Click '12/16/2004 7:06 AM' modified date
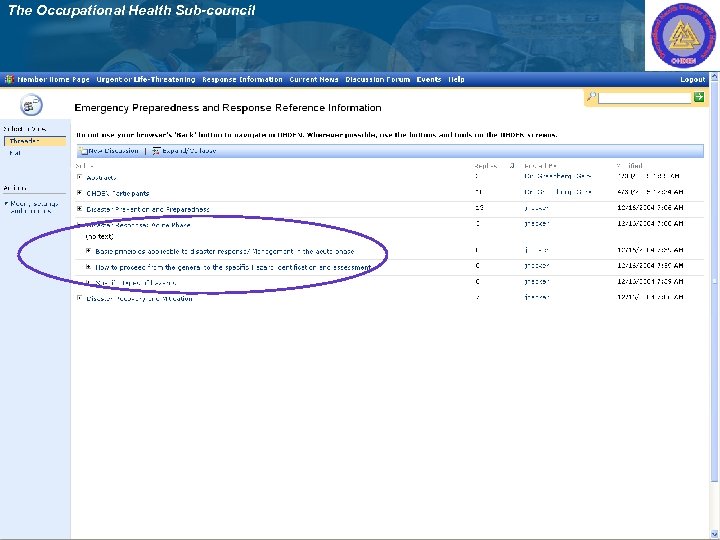720x540 pixels. click(650, 208)
